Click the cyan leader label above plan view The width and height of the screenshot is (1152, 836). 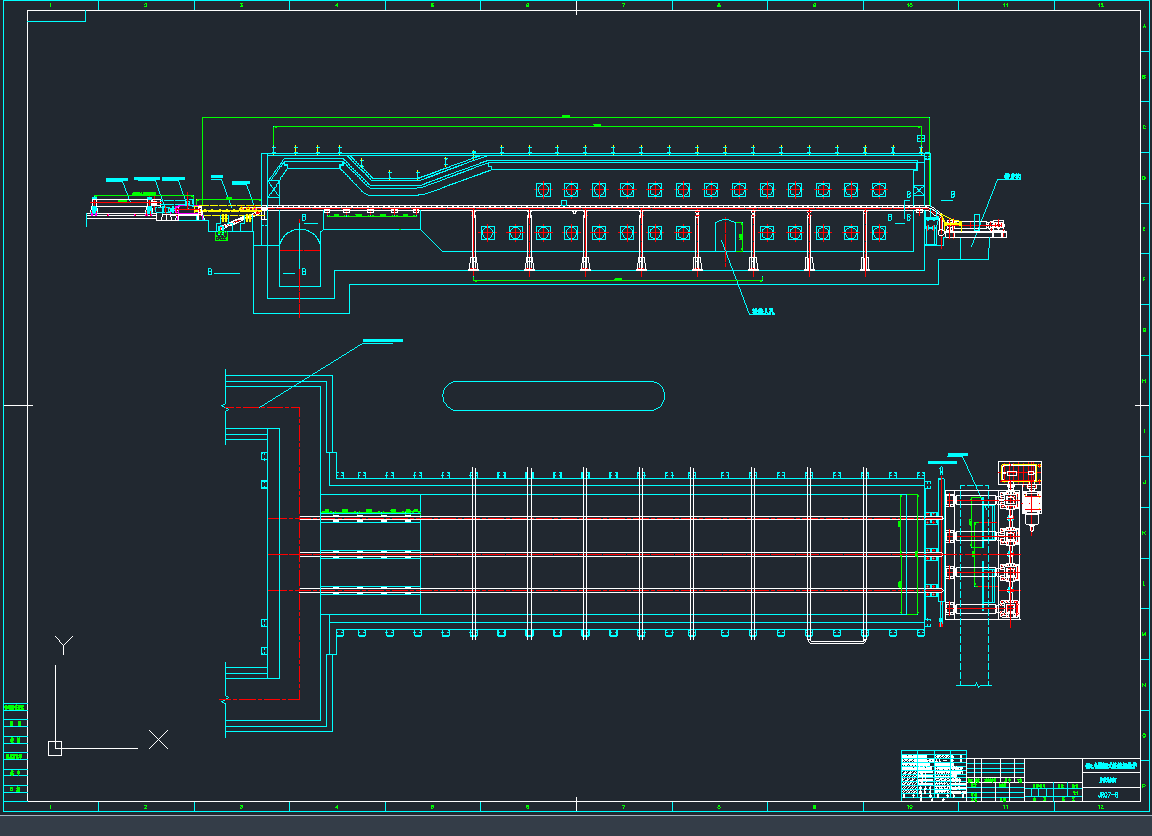382,341
